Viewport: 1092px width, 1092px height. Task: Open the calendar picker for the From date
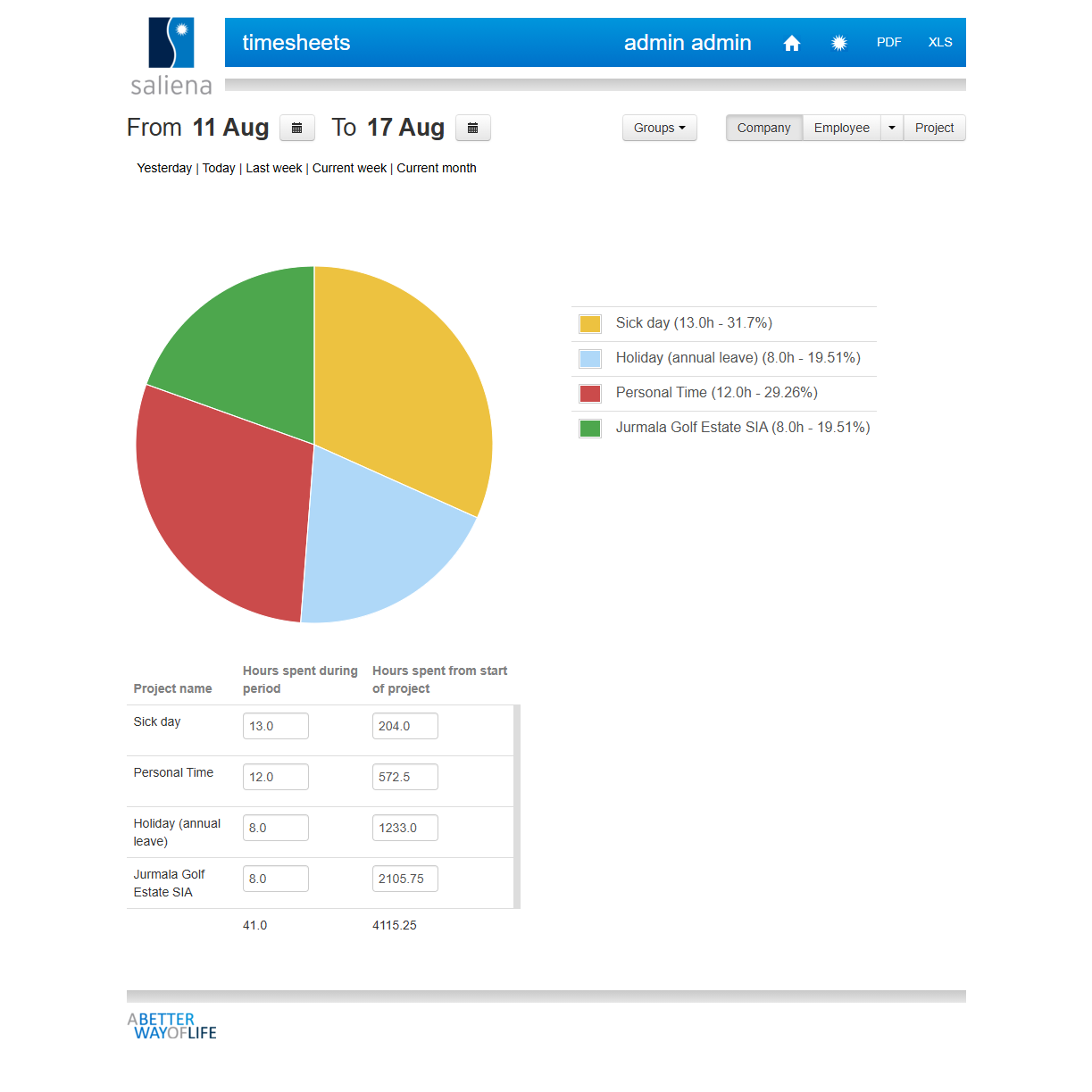tap(296, 128)
